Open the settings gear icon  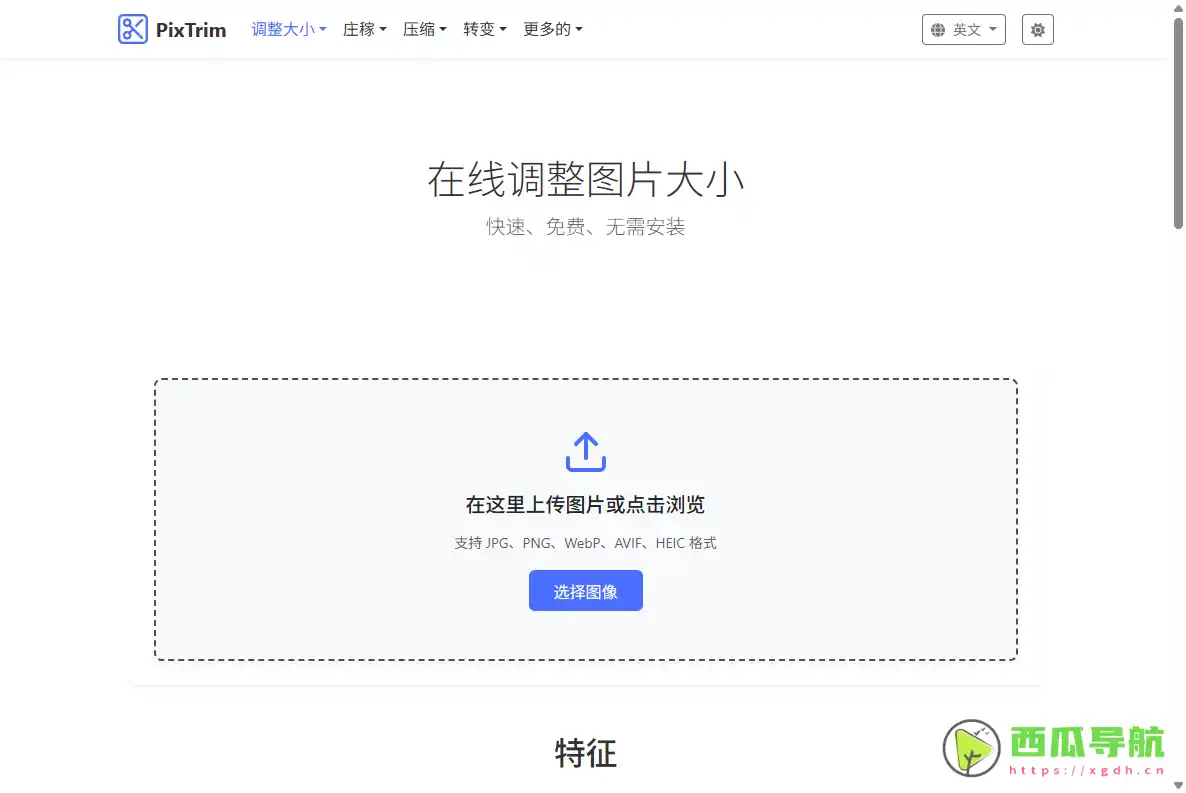[1037, 30]
